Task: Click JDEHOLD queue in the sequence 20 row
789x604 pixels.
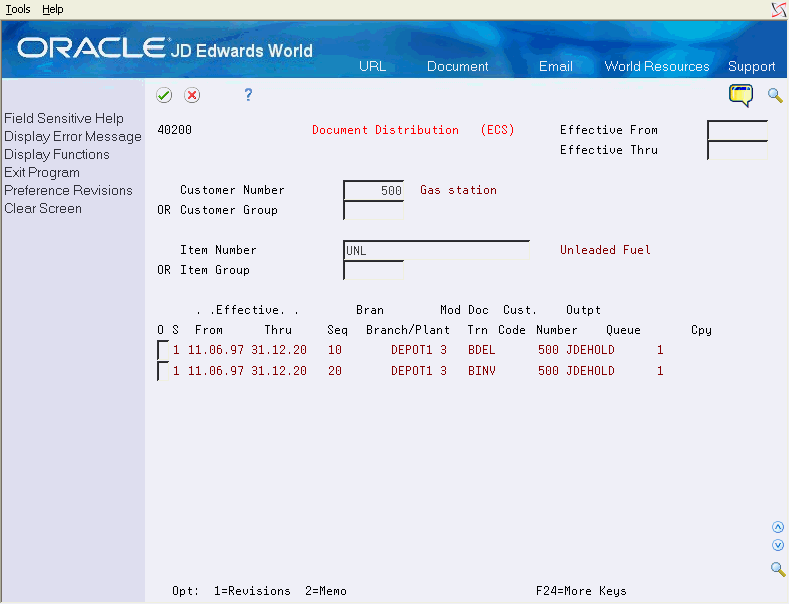Action: [590, 371]
